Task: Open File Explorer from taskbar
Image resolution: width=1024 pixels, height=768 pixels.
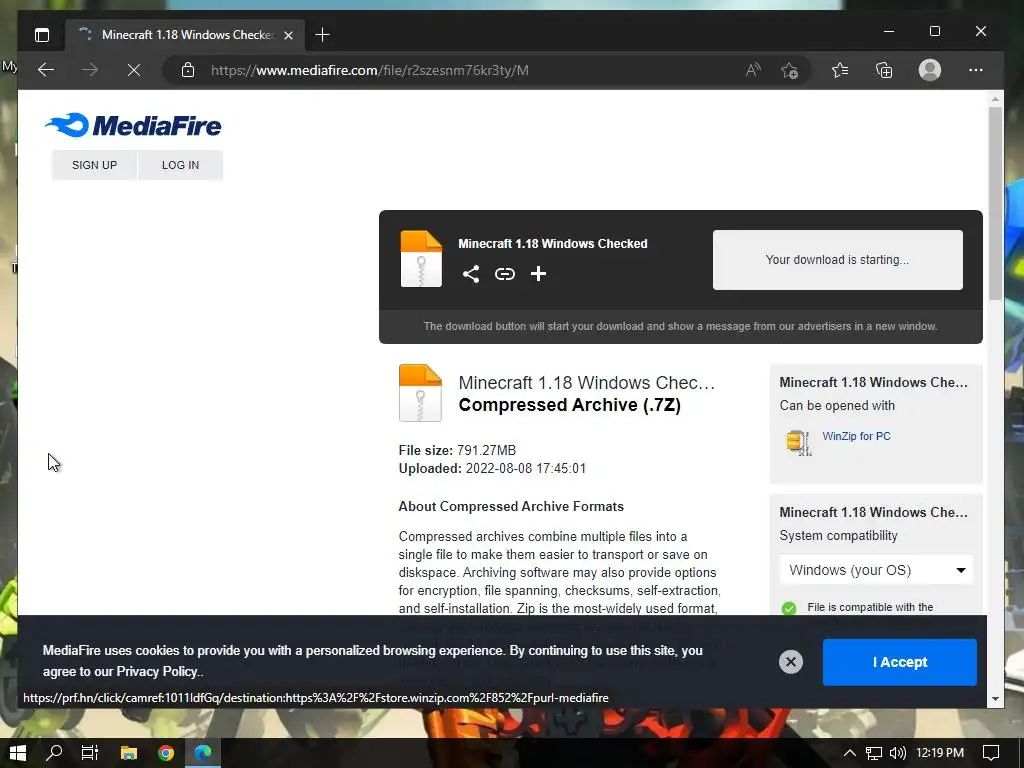Action: click(129, 753)
